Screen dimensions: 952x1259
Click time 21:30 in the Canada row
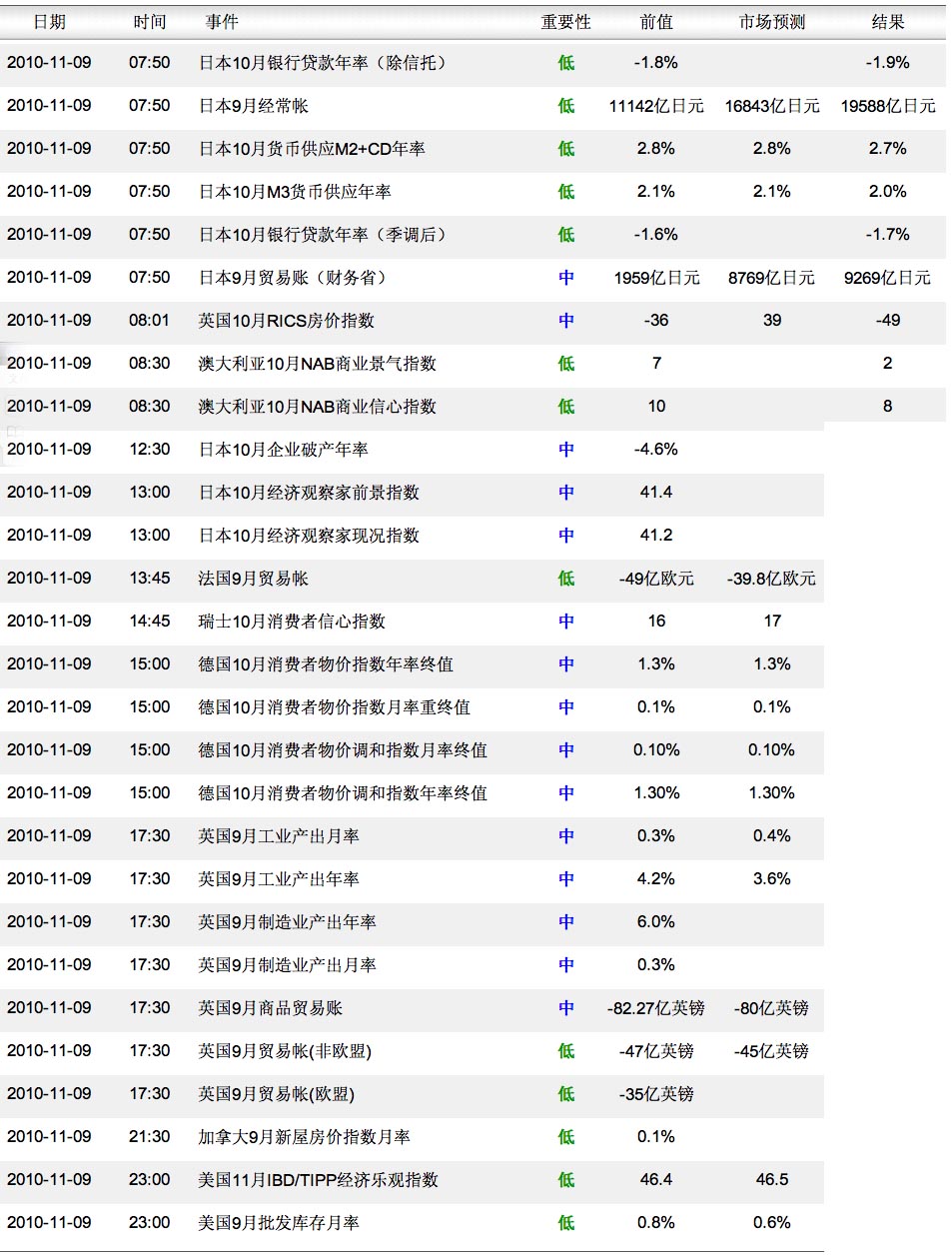click(150, 1137)
